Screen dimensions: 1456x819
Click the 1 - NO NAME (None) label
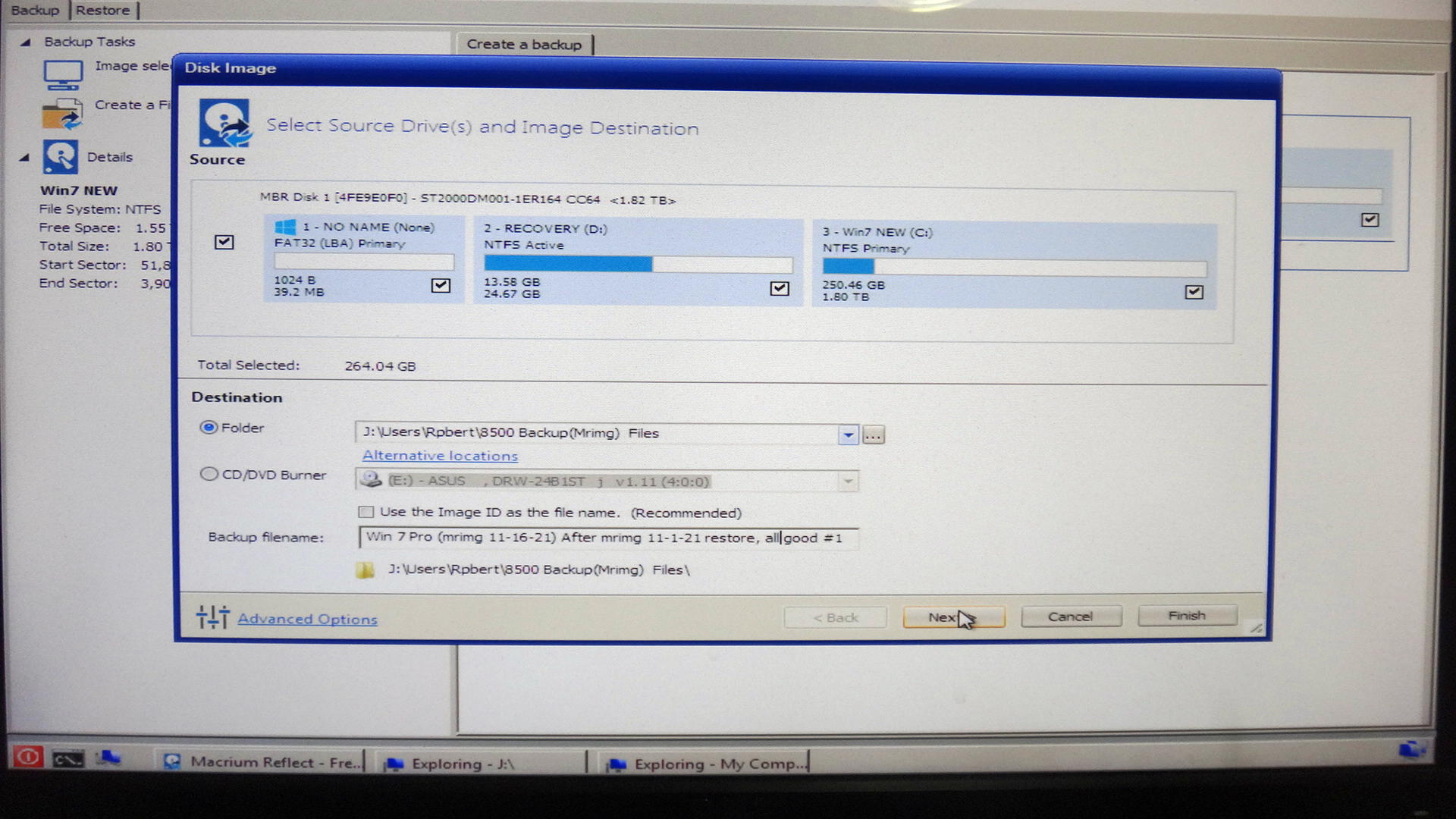tap(369, 227)
